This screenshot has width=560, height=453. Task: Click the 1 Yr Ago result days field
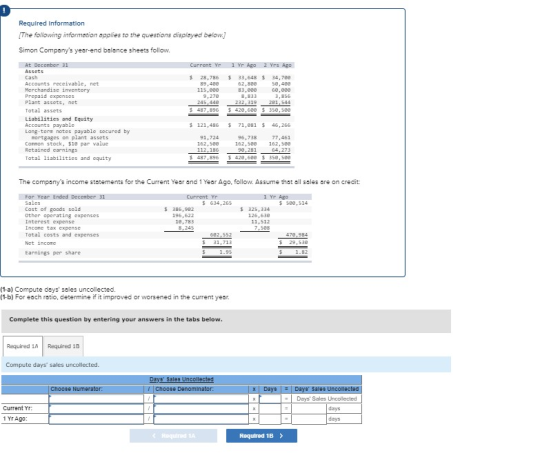[x=309, y=419]
